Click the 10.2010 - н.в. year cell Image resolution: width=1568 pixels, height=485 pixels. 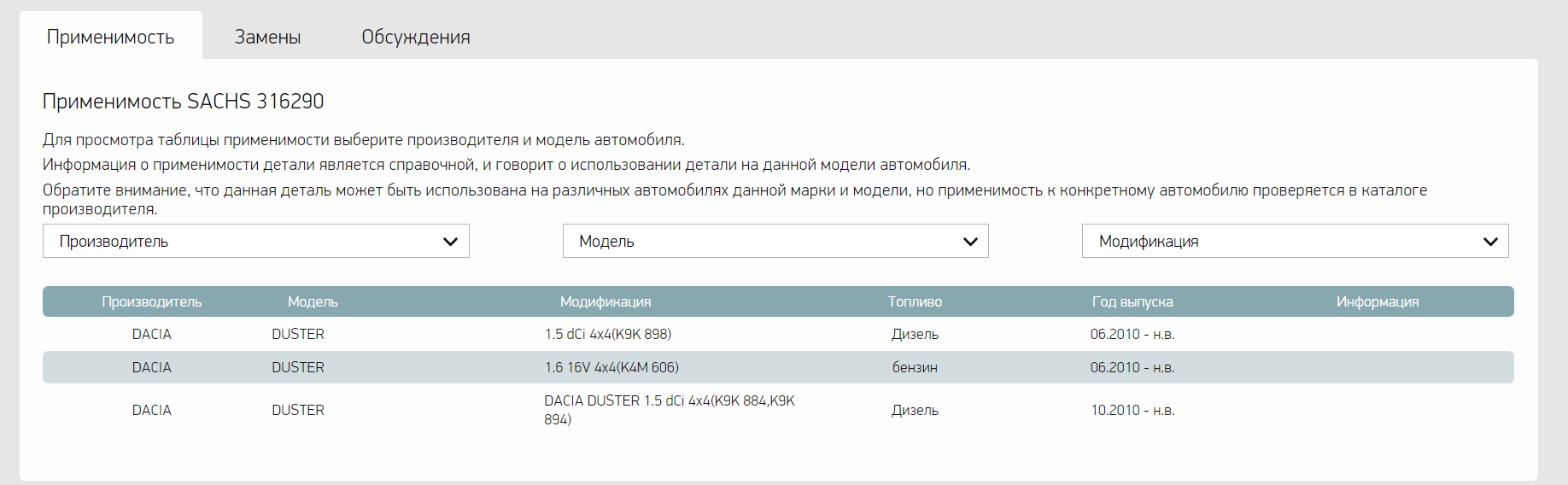pyautogui.click(x=1132, y=410)
